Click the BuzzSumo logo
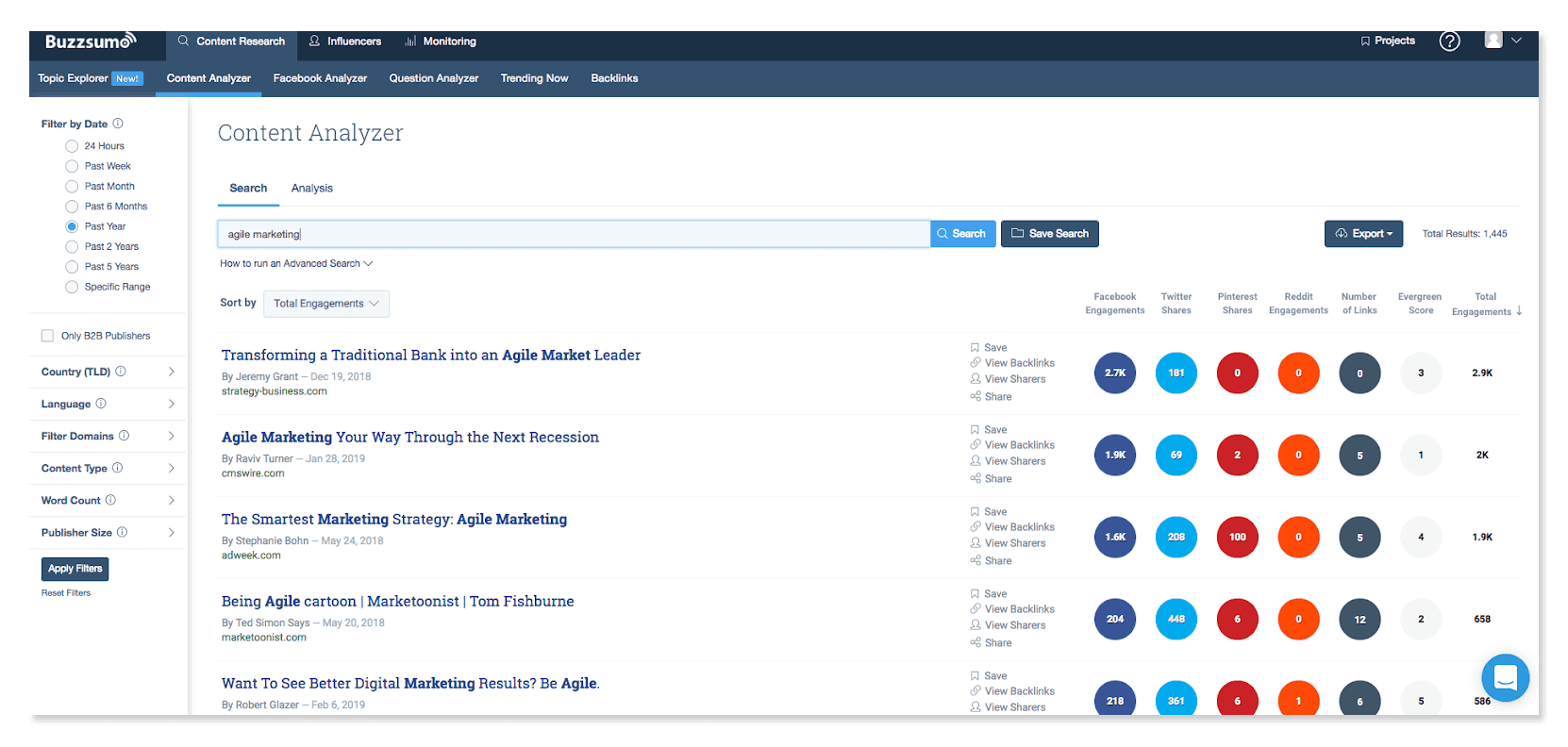Screen dimensions: 1568x747 pos(91,41)
